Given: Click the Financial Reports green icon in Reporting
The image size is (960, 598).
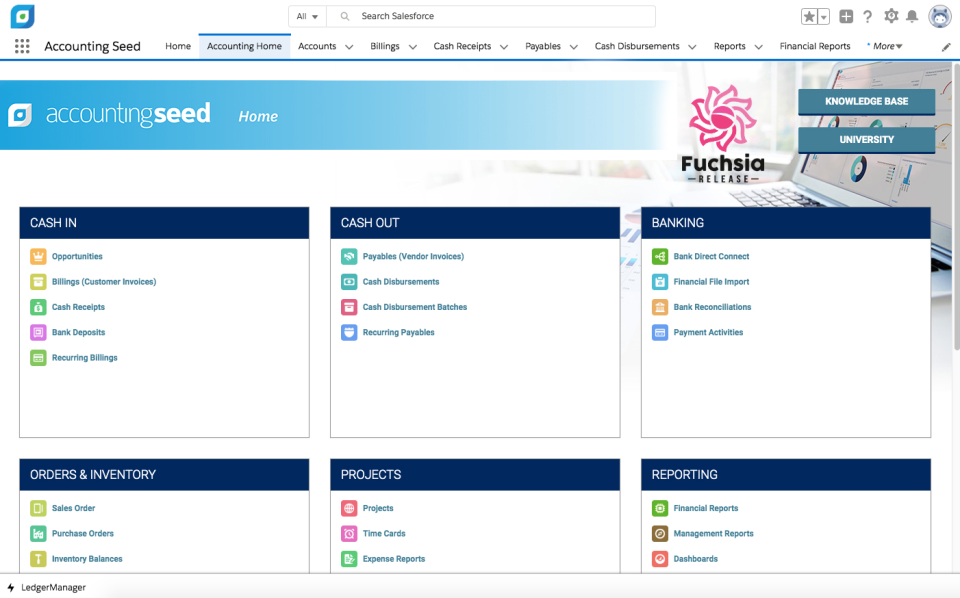Looking at the screenshot, I should [660, 508].
